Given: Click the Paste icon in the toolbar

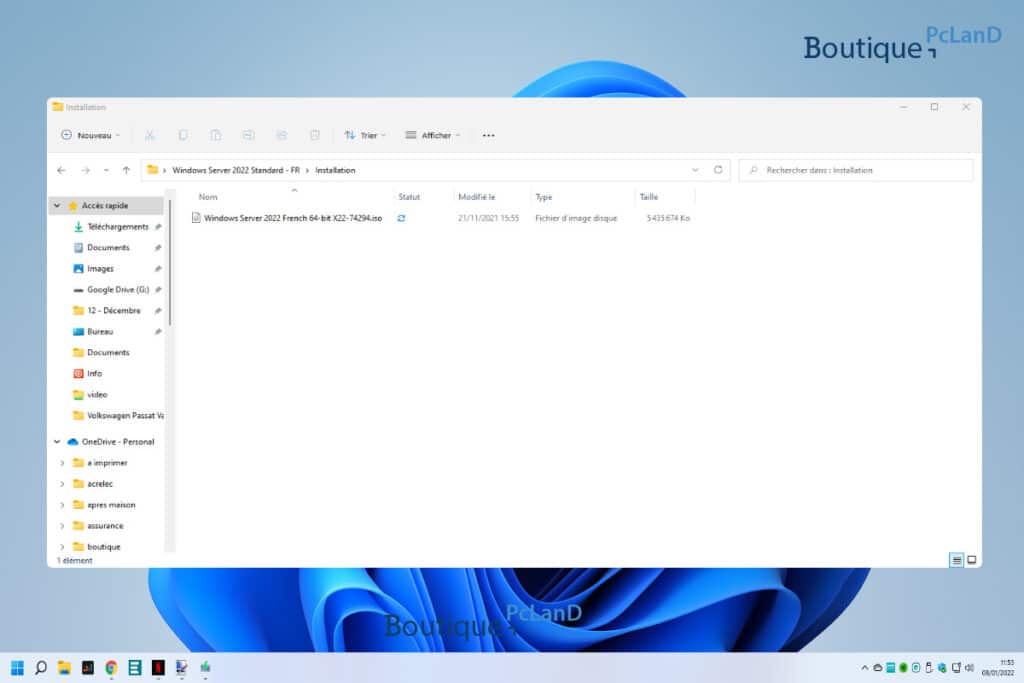Looking at the screenshot, I should (215, 135).
